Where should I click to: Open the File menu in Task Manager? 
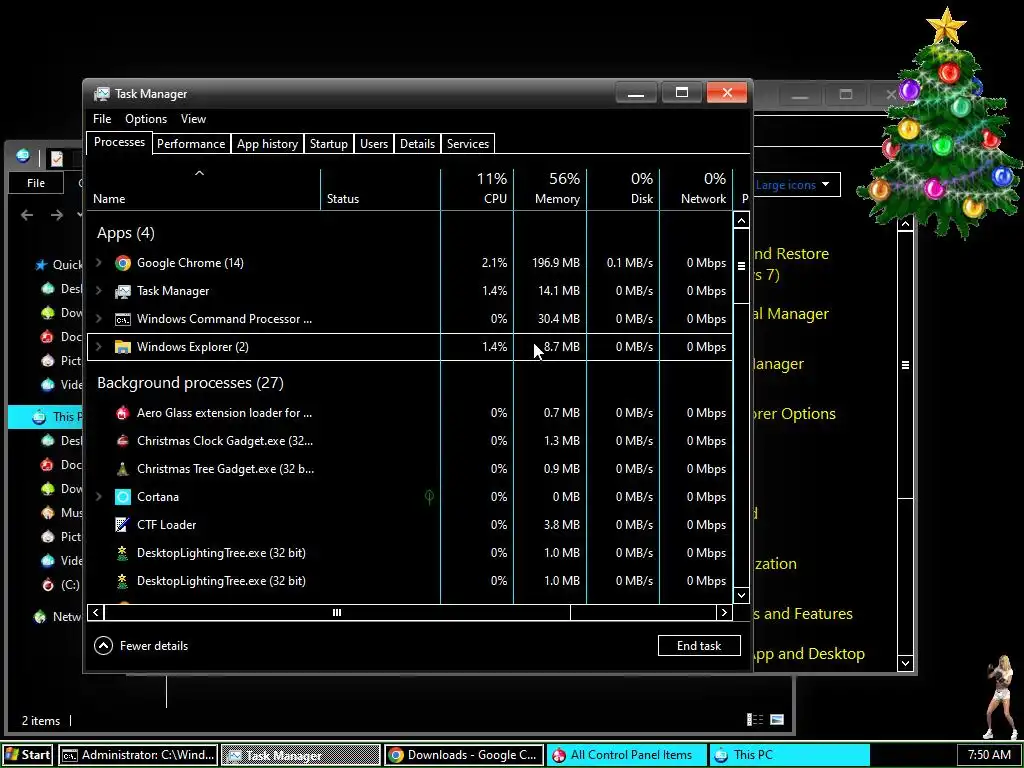click(102, 119)
